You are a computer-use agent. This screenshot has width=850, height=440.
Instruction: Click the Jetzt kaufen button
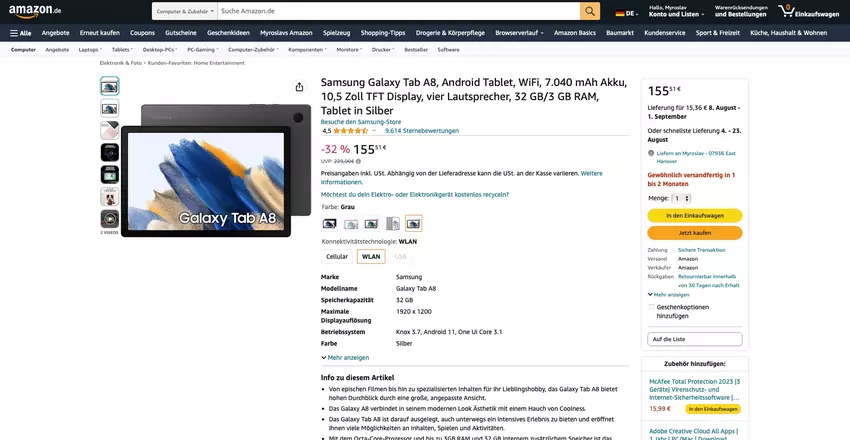(x=694, y=233)
